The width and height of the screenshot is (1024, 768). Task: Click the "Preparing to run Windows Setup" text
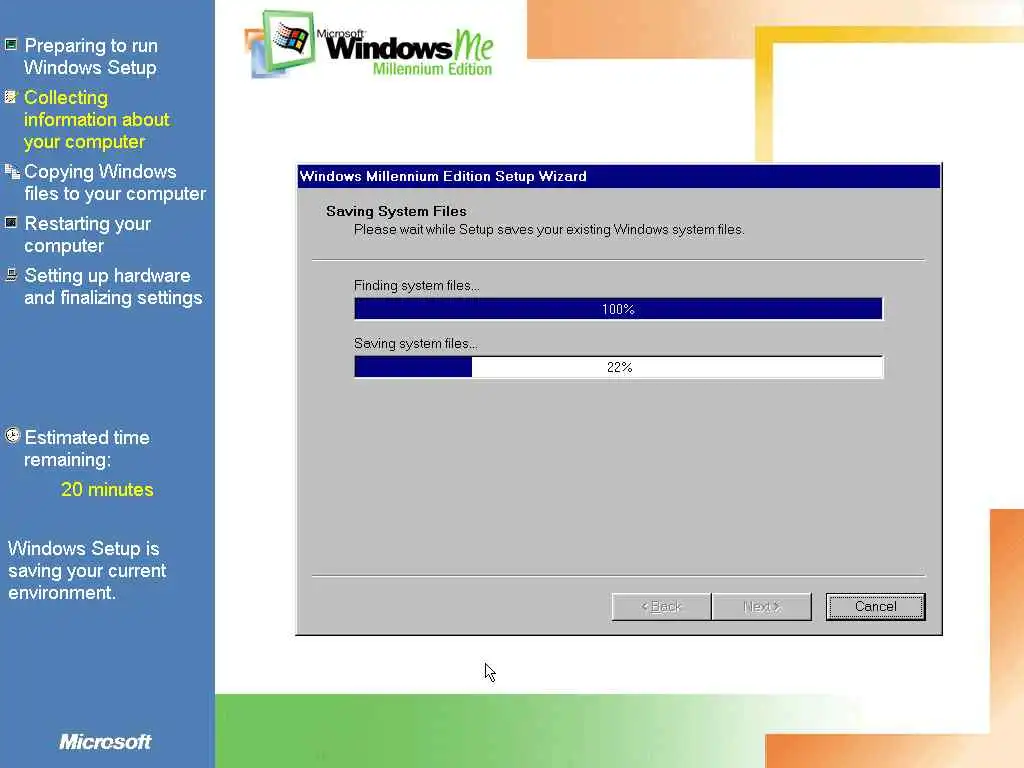tap(91, 56)
